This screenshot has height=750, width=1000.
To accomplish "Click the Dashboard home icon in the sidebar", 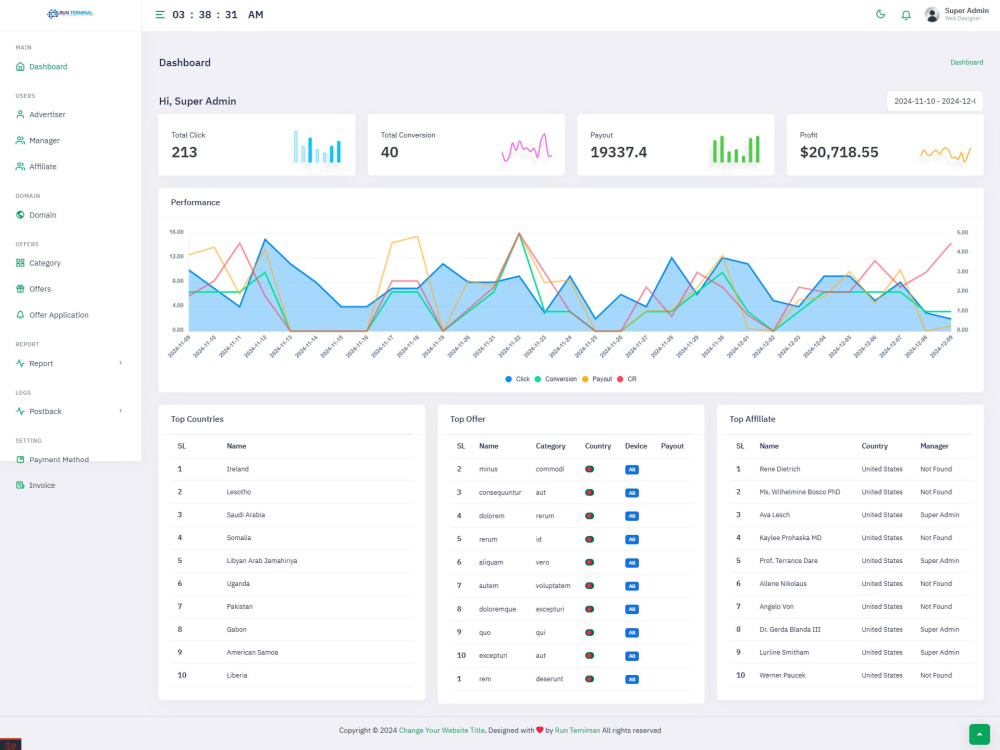I will 20,66.
